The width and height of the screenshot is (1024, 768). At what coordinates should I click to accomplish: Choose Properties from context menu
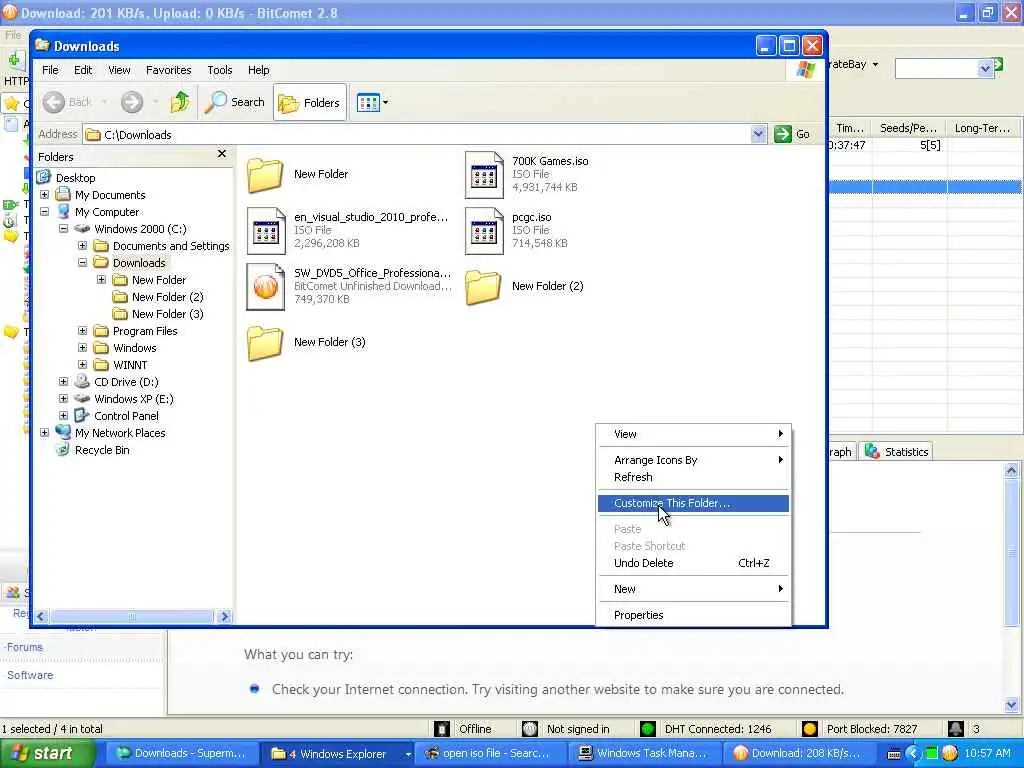(x=693, y=615)
